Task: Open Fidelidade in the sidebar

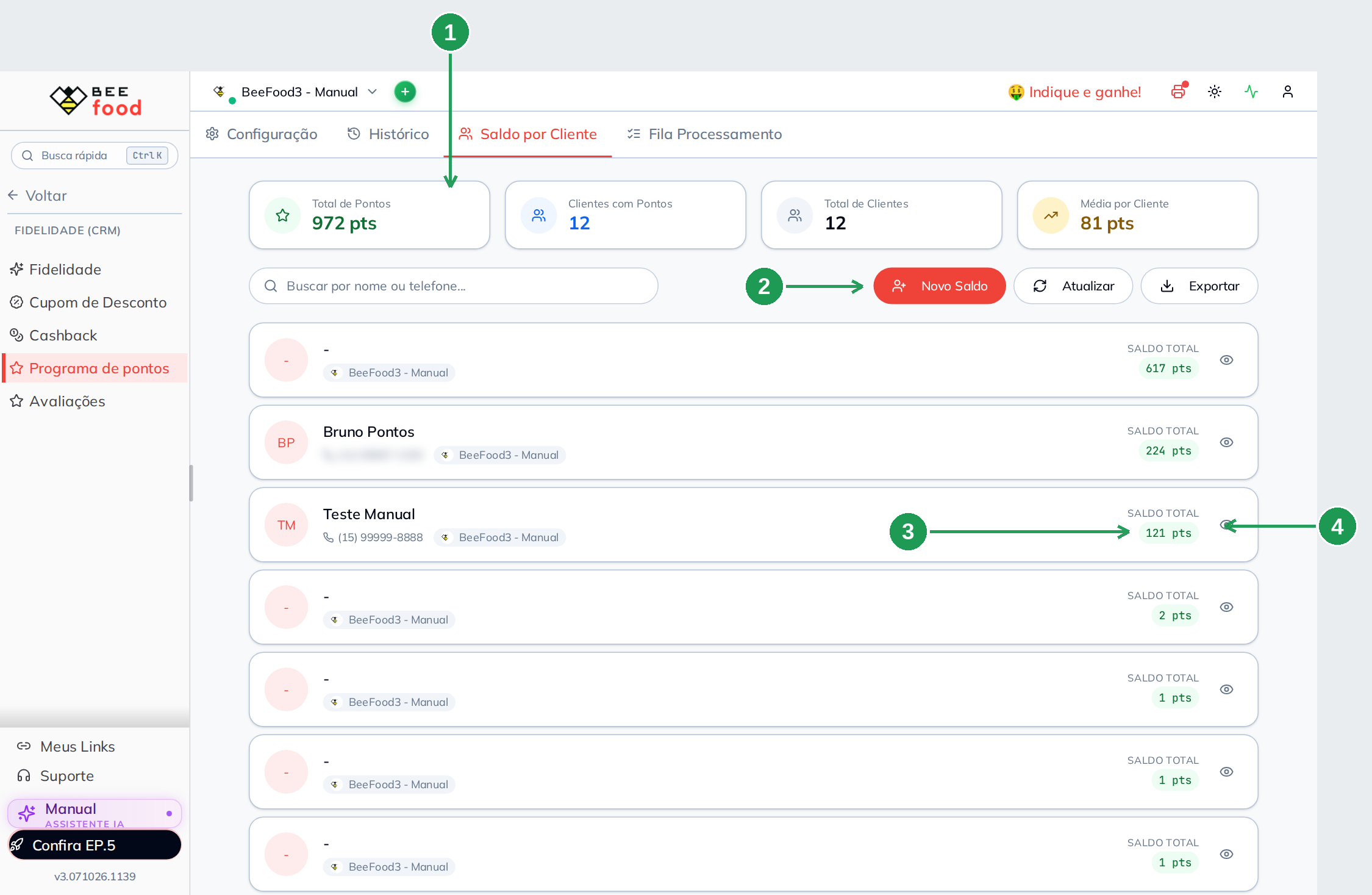Action: point(95,269)
